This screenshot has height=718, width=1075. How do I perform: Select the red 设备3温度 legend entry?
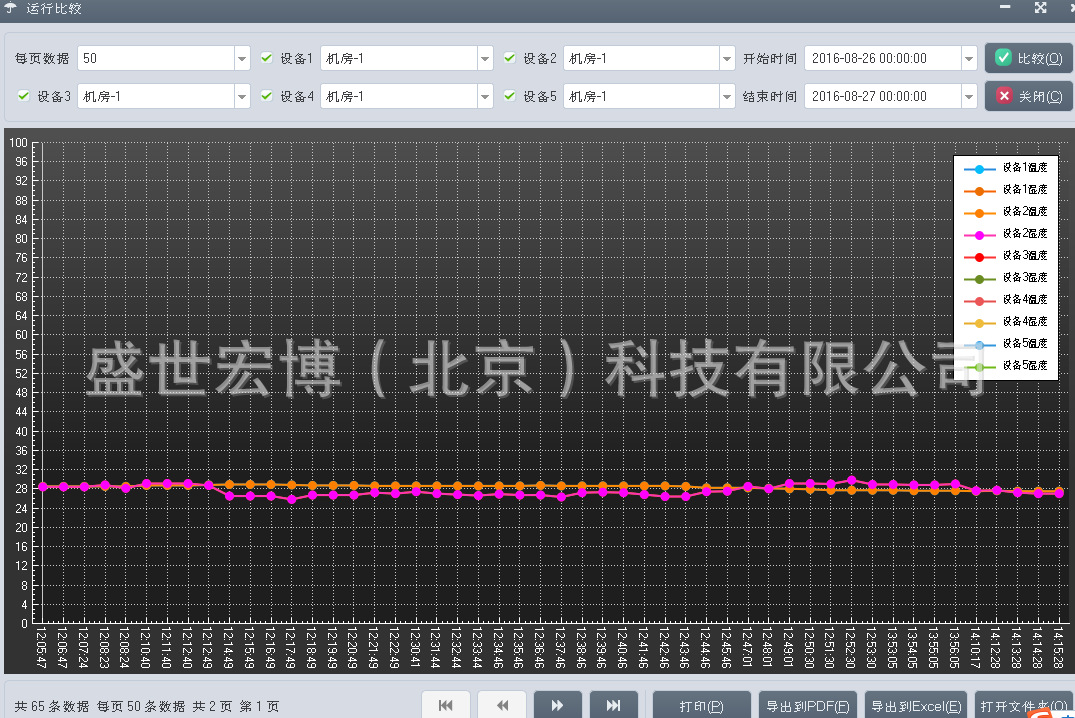1006,256
